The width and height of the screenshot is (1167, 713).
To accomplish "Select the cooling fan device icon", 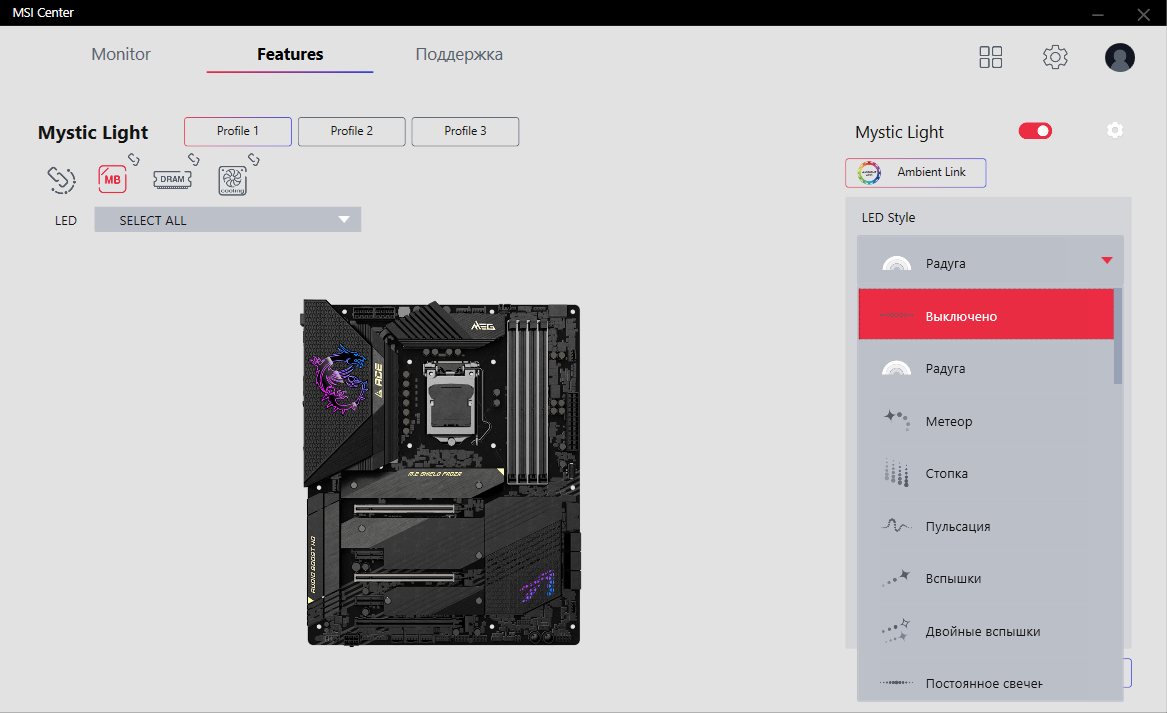I will [232, 181].
